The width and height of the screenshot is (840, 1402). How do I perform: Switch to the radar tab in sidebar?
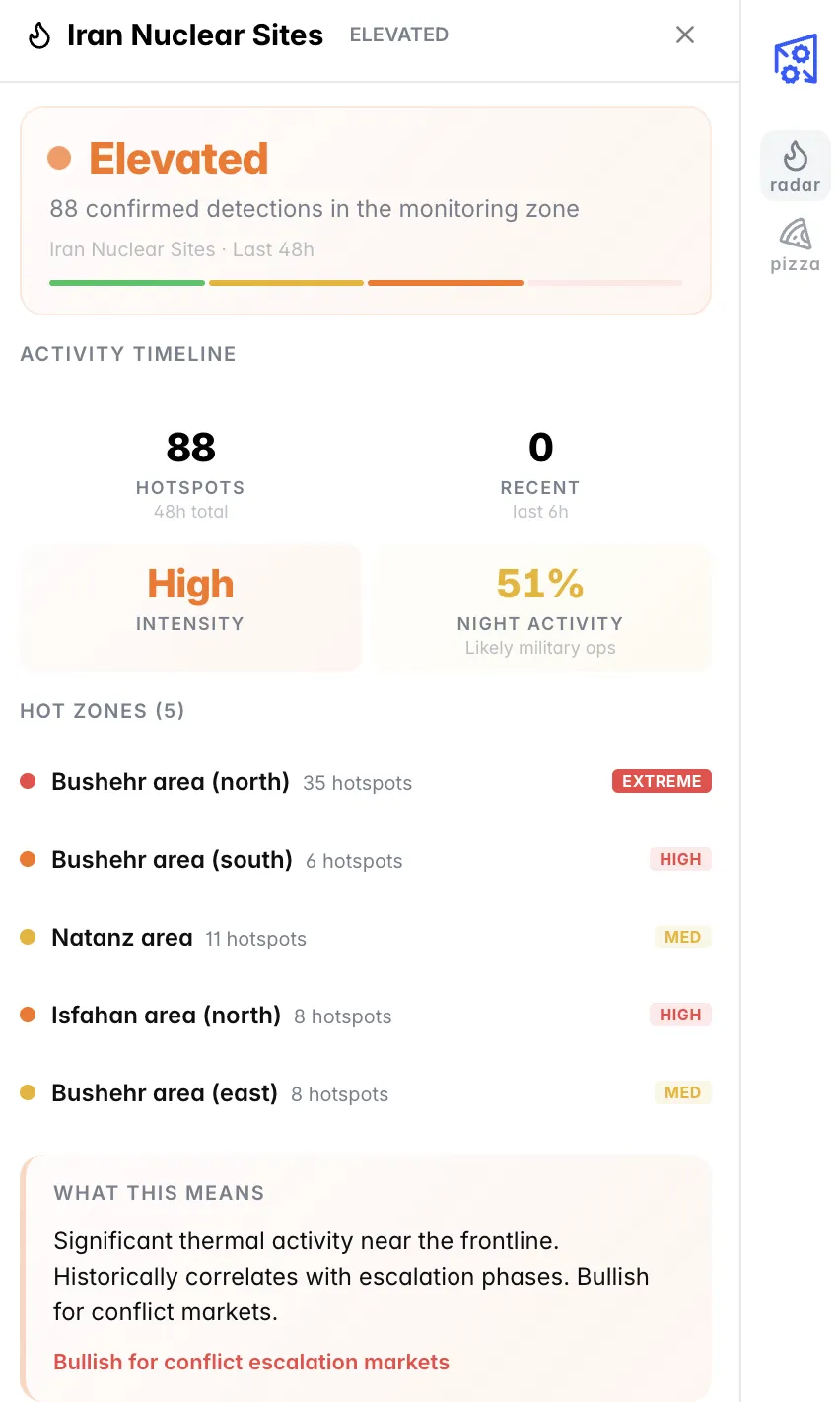tap(795, 165)
